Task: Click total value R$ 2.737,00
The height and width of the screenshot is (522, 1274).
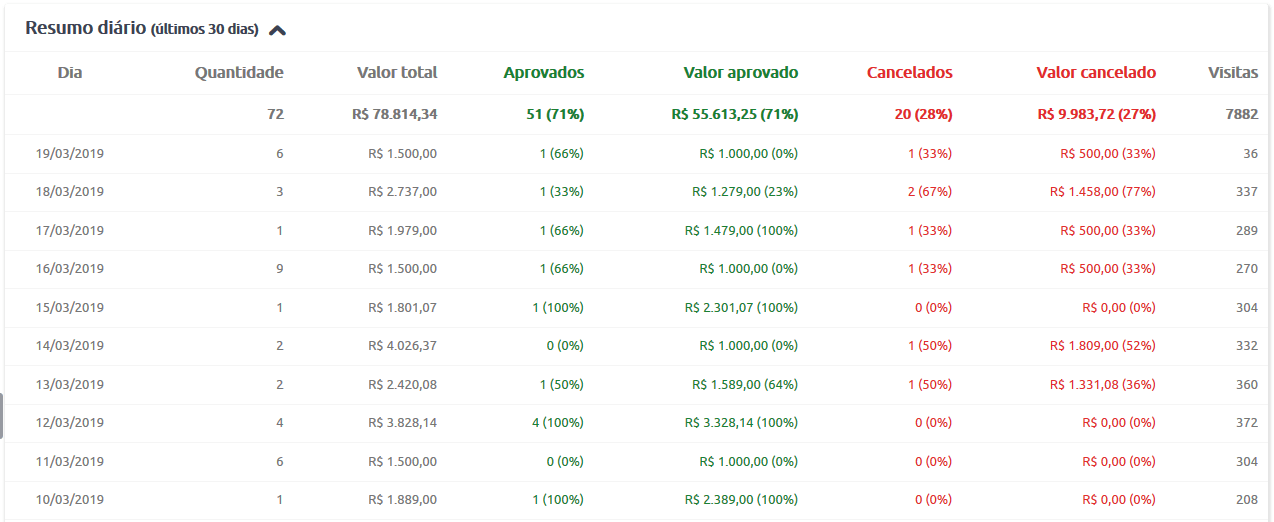Action: point(403,192)
